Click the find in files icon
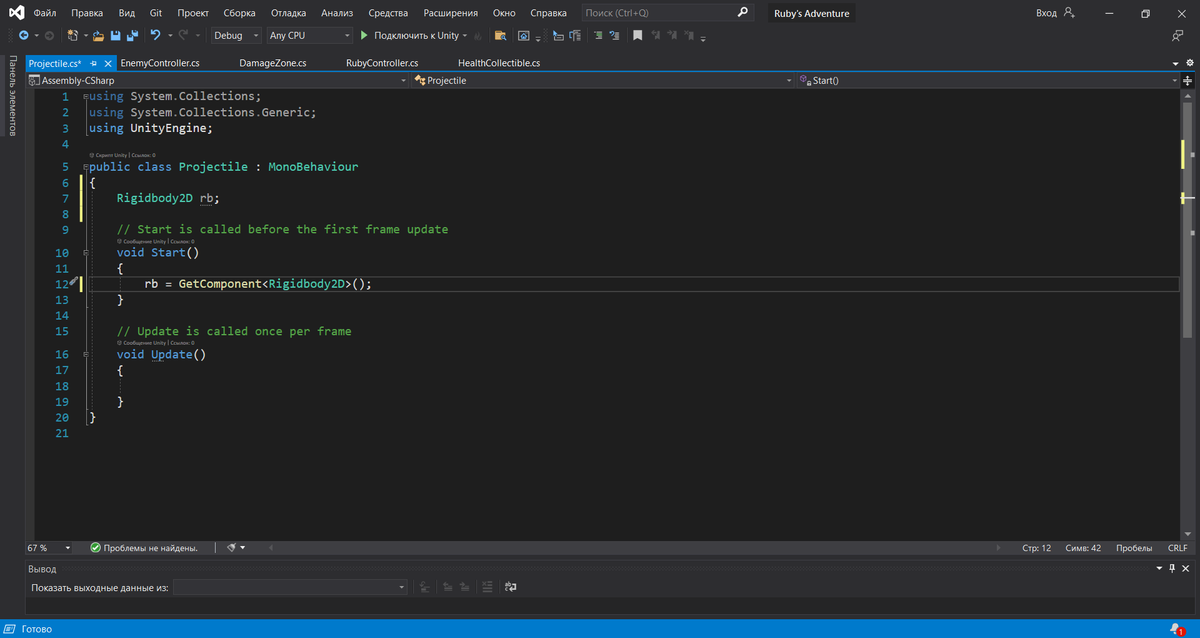The height and width of the screenshot is (638, 1200). pyautogui.click(x=500, y=35)
